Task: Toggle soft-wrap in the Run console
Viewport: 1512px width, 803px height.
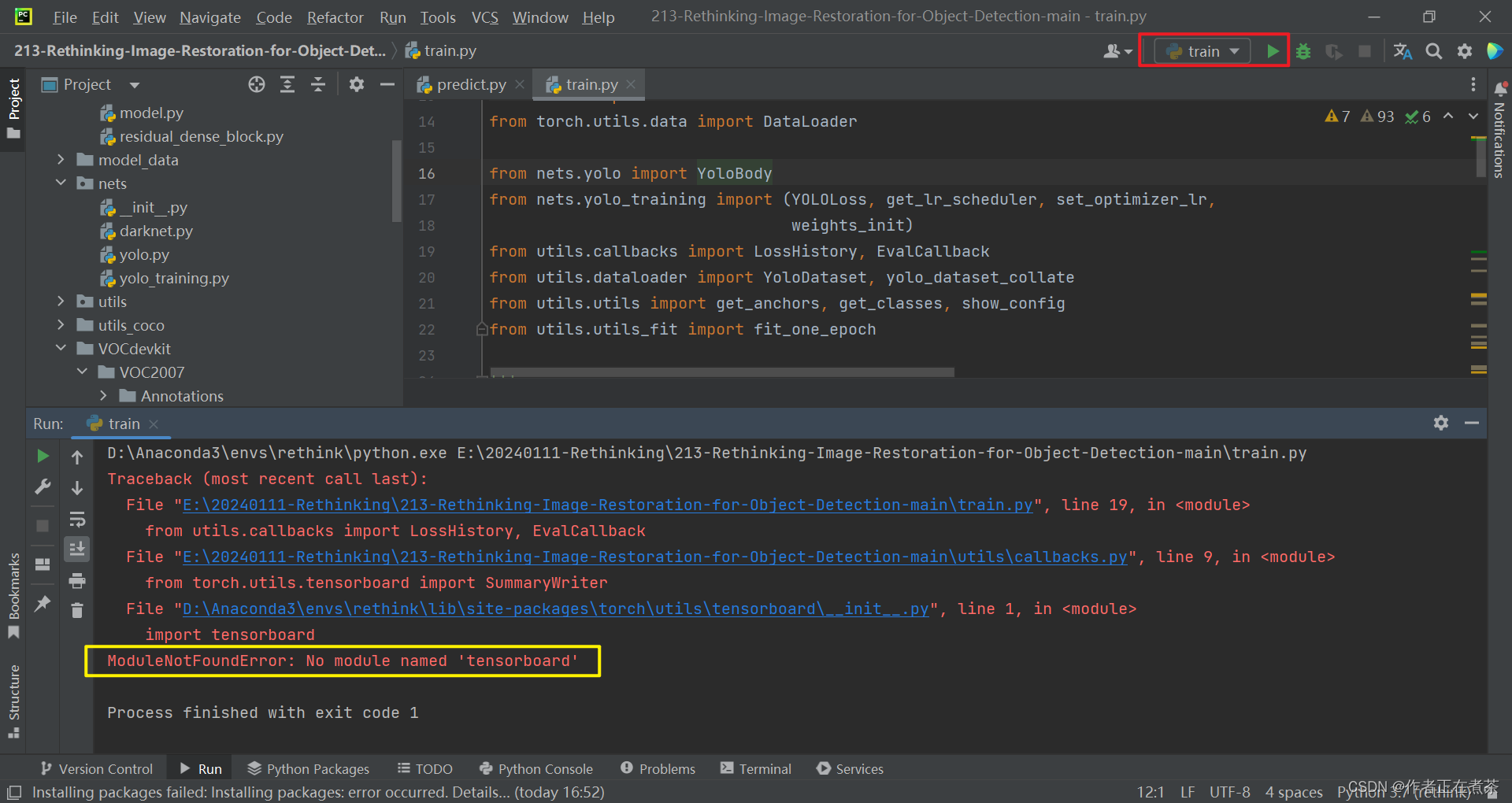Action: coord(76,518)
